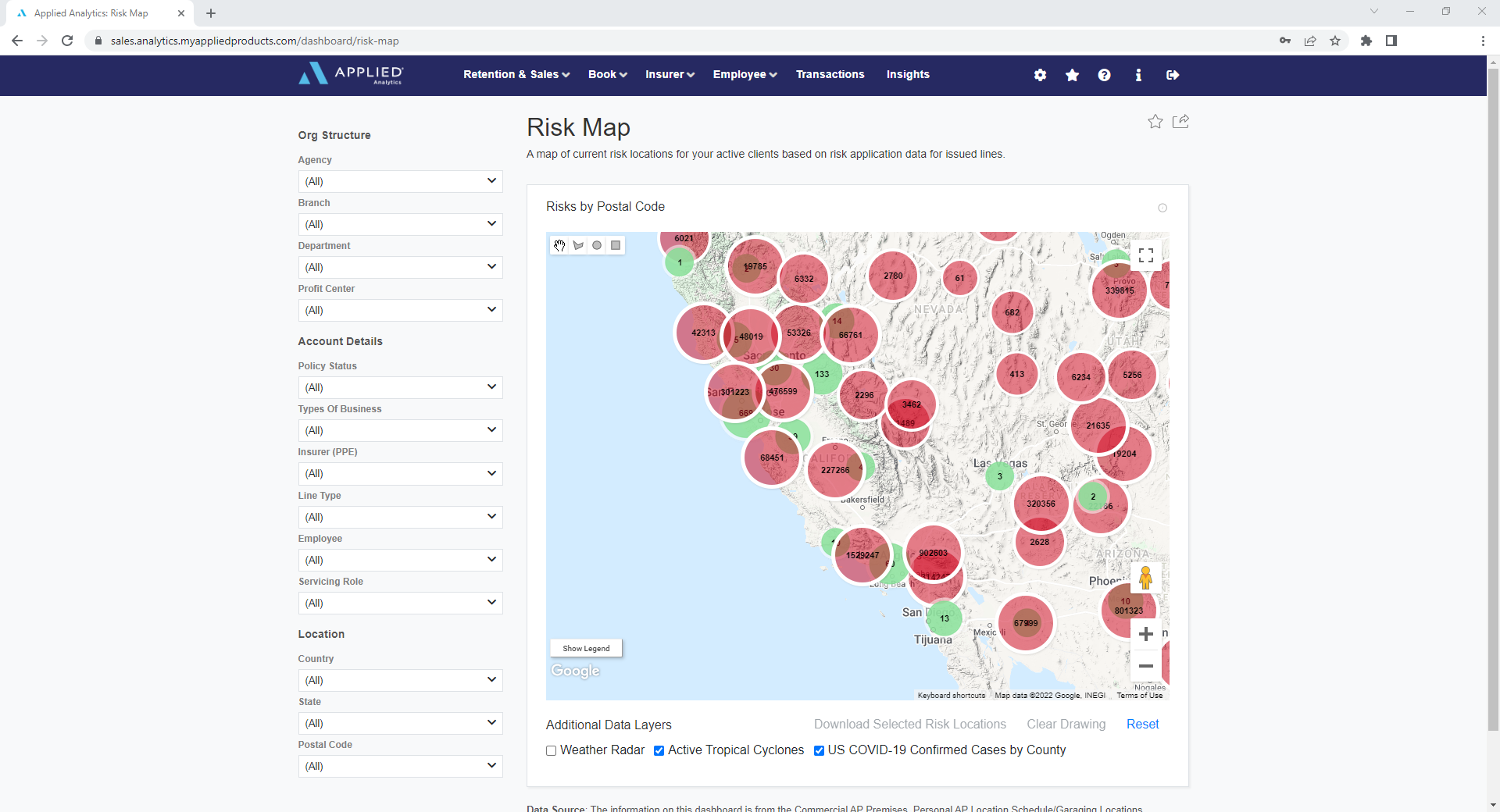Open map Terms of Use link
The image size is (1500, 812).
(1139, 695)
